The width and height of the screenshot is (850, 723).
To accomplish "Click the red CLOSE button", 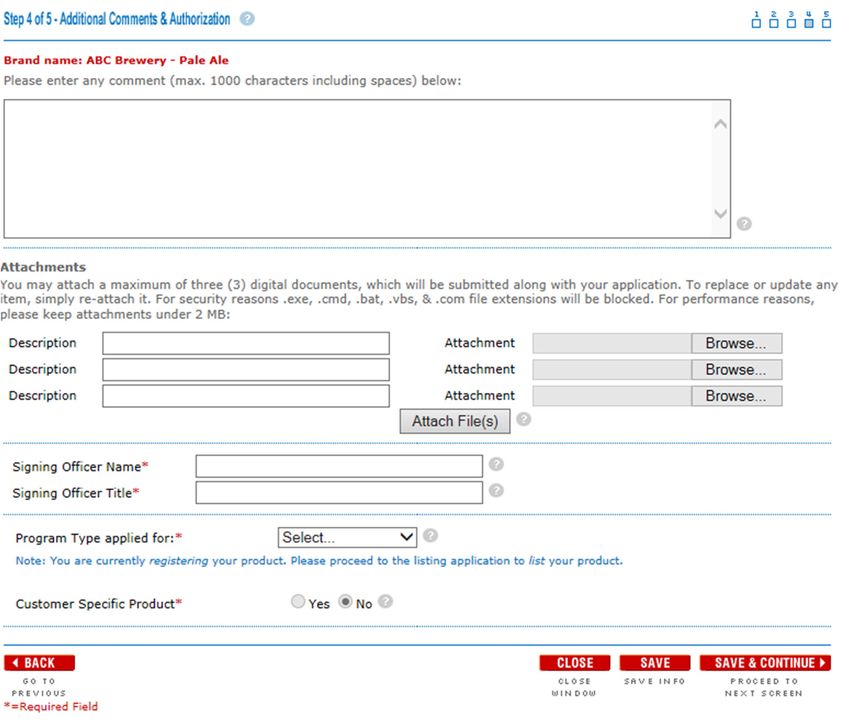I will tap(575, 663).
